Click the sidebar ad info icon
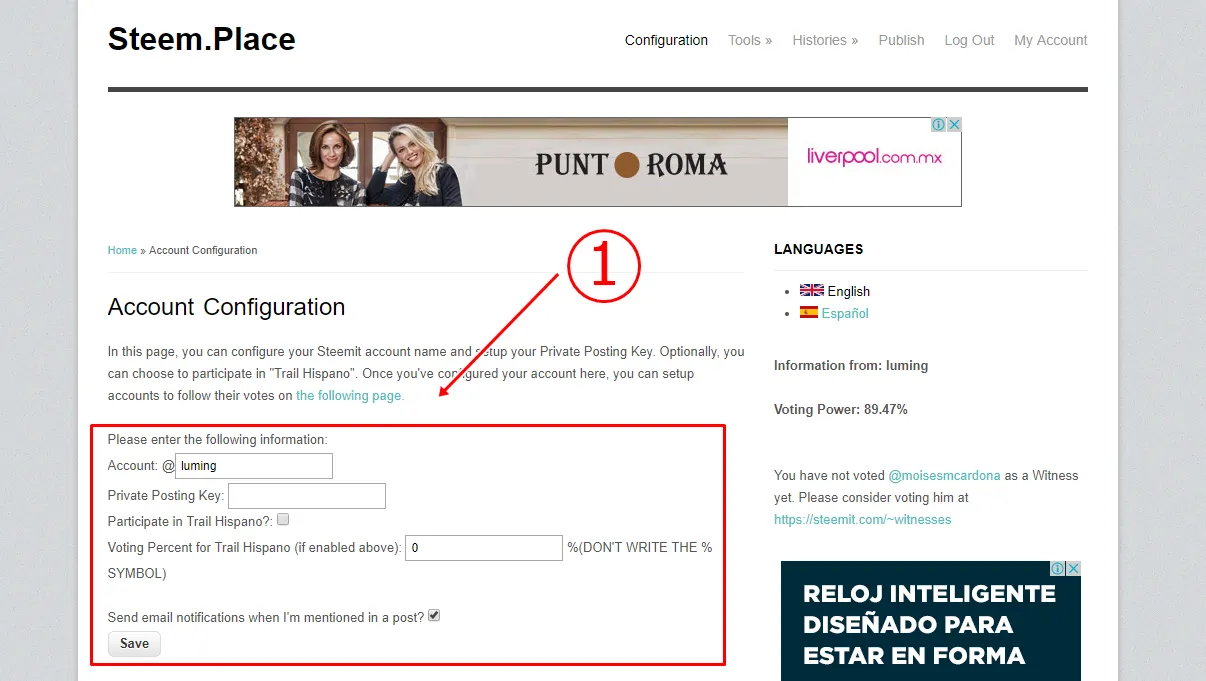Image resolution: width=1206 pixels, height=681 pixels. coord(1057,568)
